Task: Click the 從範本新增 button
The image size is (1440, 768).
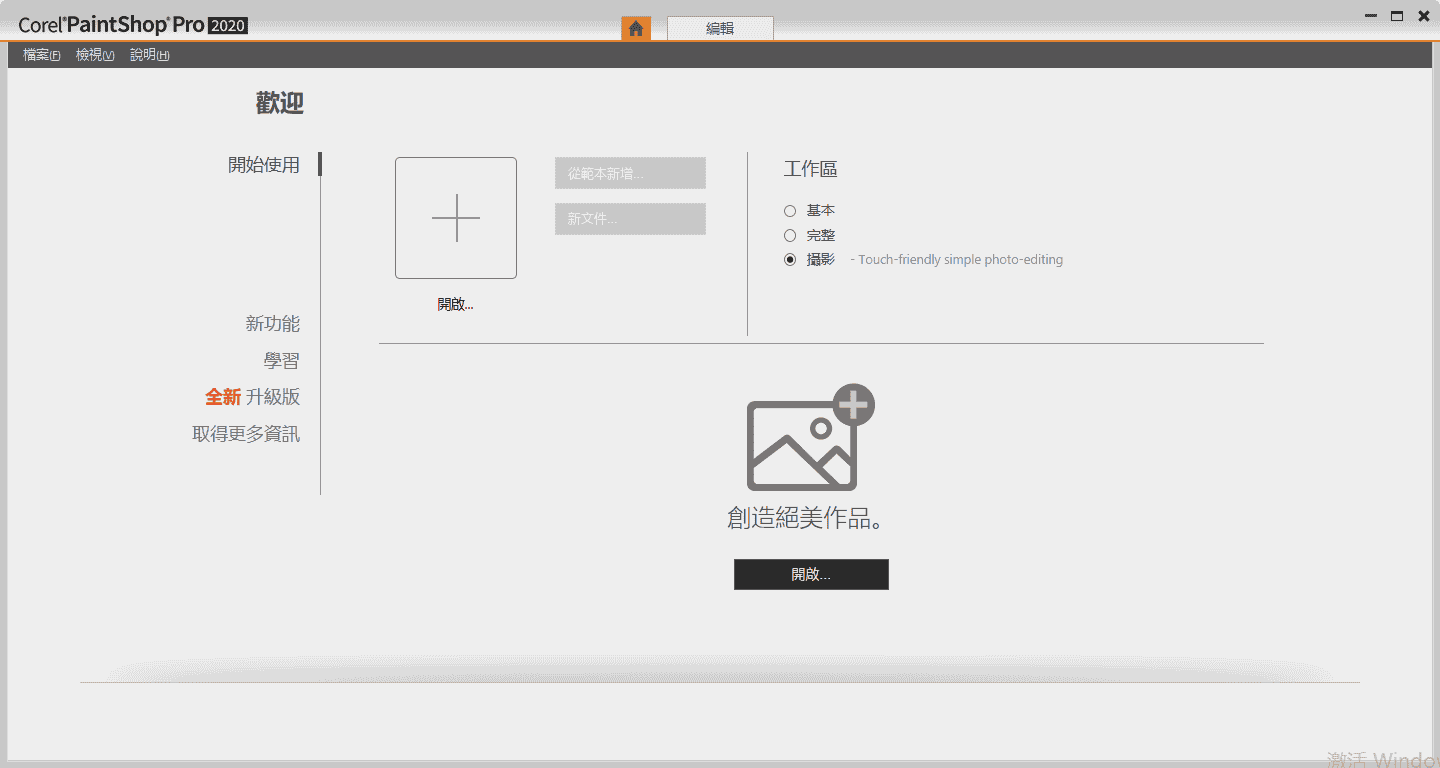Action: 630,173
